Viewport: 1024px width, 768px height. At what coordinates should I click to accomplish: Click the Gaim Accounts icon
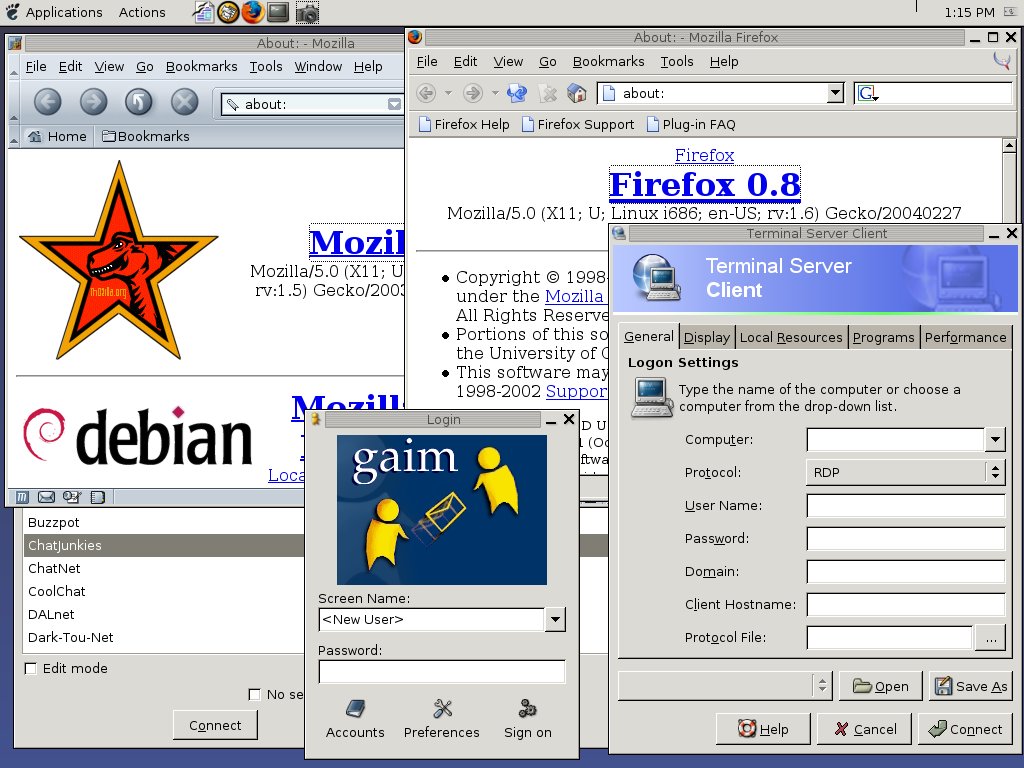click(355, 719)
